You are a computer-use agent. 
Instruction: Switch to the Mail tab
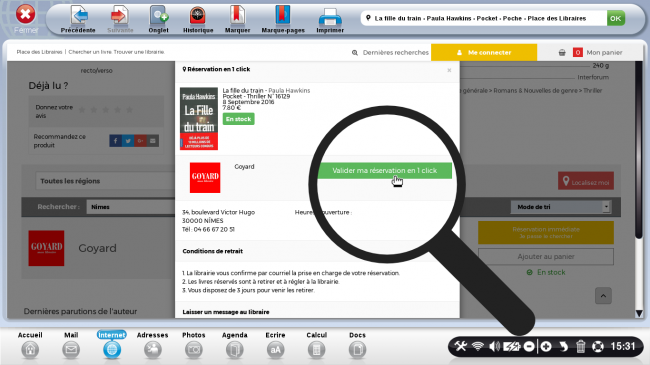pyautogui.click(x=71, y=345)
